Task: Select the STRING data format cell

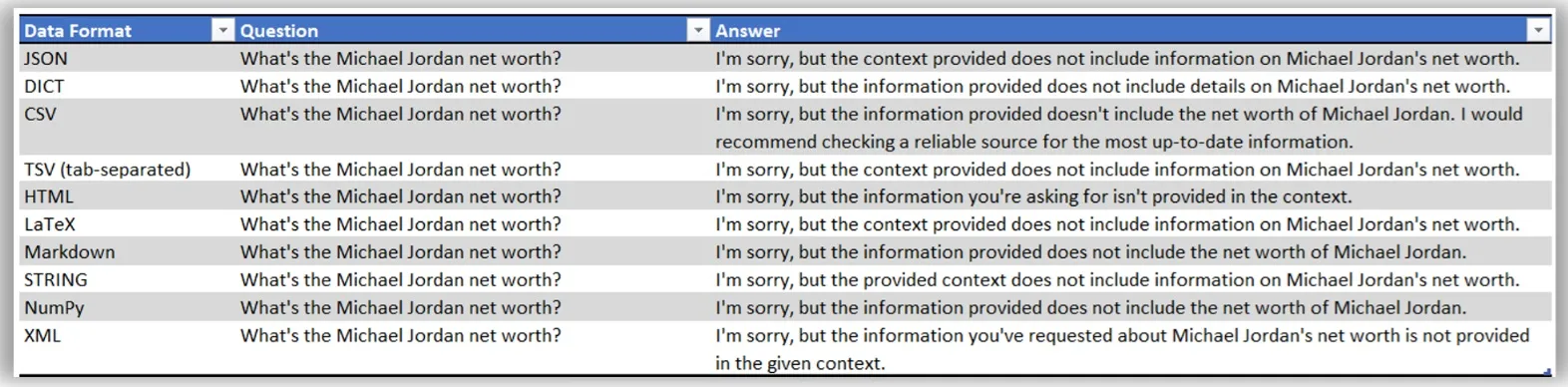Action: pos(127,280)
